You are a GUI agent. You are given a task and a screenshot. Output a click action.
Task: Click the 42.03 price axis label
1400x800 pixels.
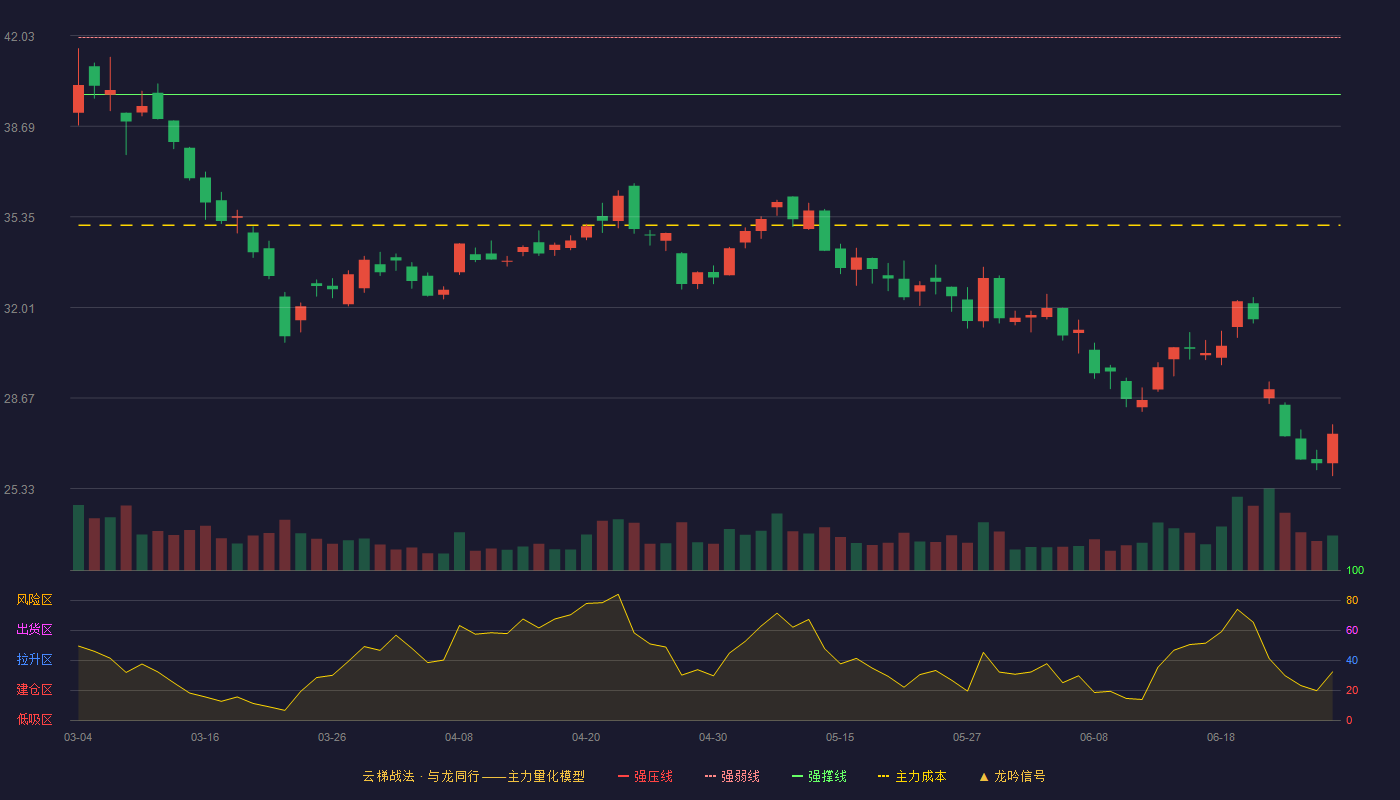click(19, 37)
